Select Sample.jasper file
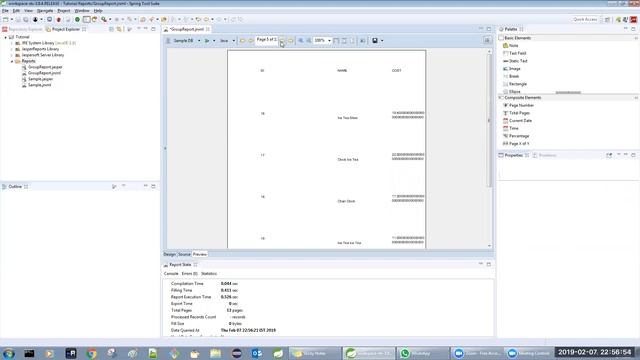This screenshot has width=640, height=360. click(x=40, y=79)
